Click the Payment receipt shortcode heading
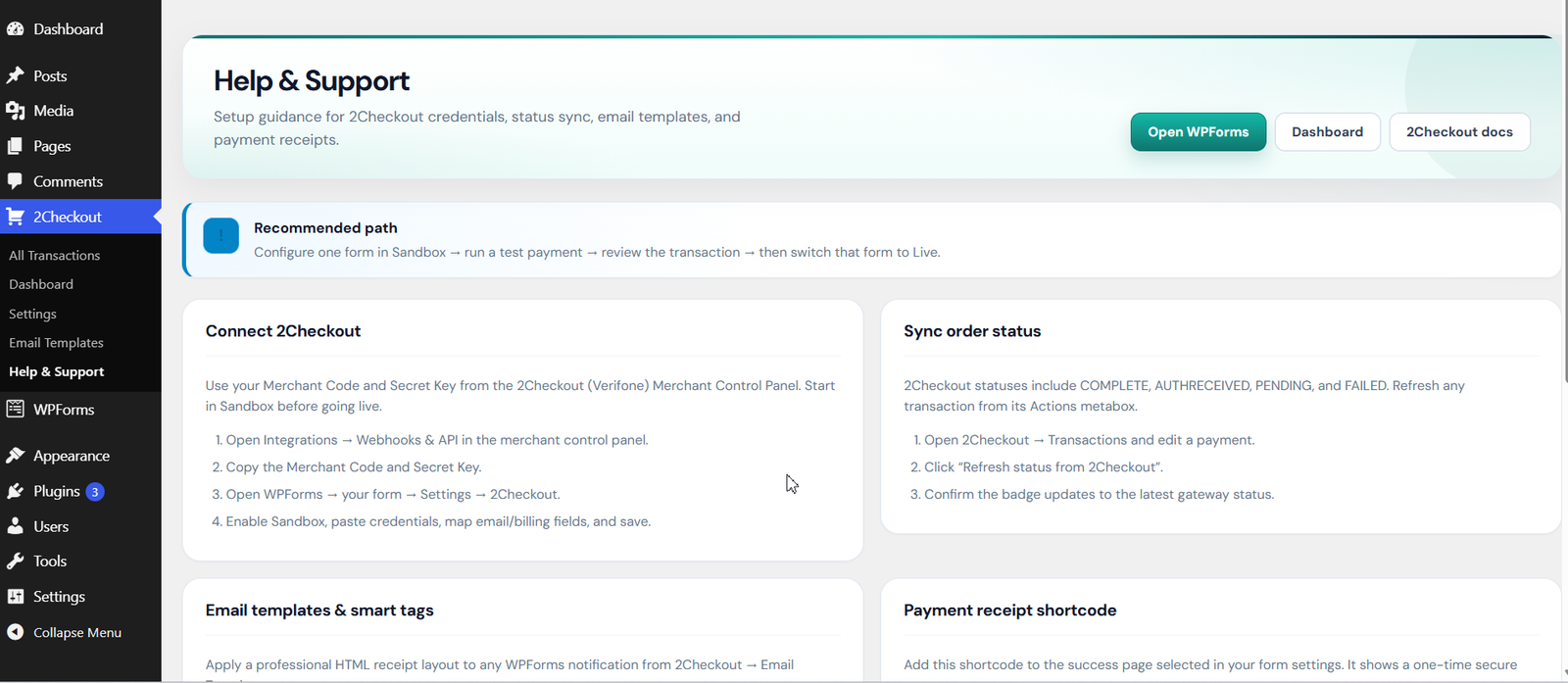Image resolution: width=1568 pixels, height=683 pixels. click(1010, 610)
